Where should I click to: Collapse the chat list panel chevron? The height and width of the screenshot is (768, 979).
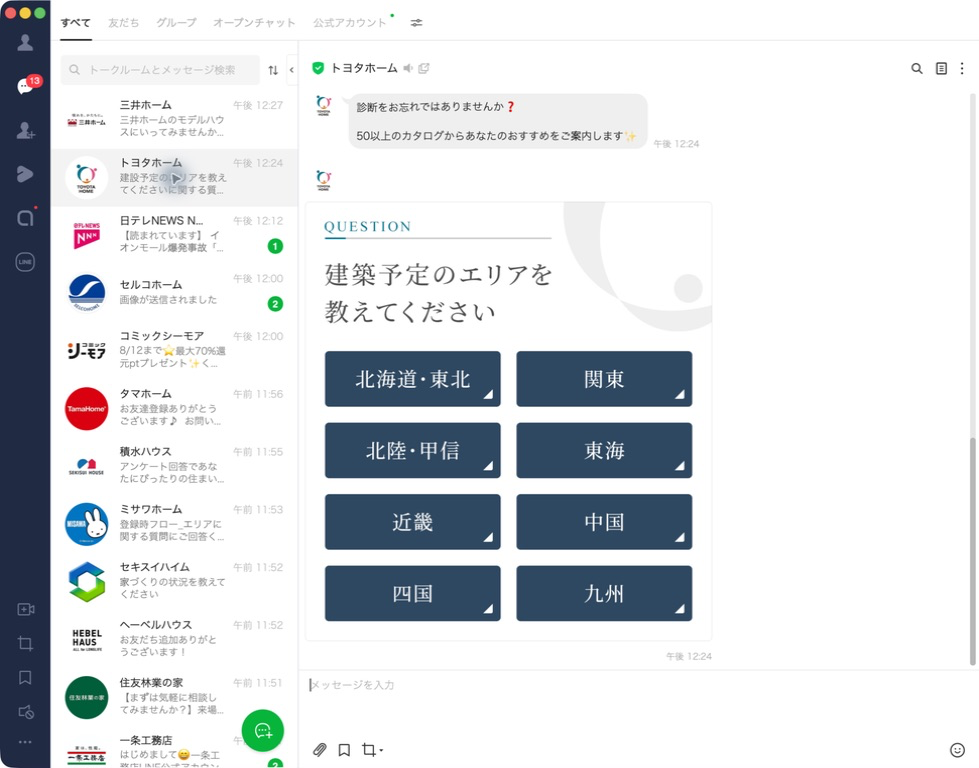coord(292,70)
